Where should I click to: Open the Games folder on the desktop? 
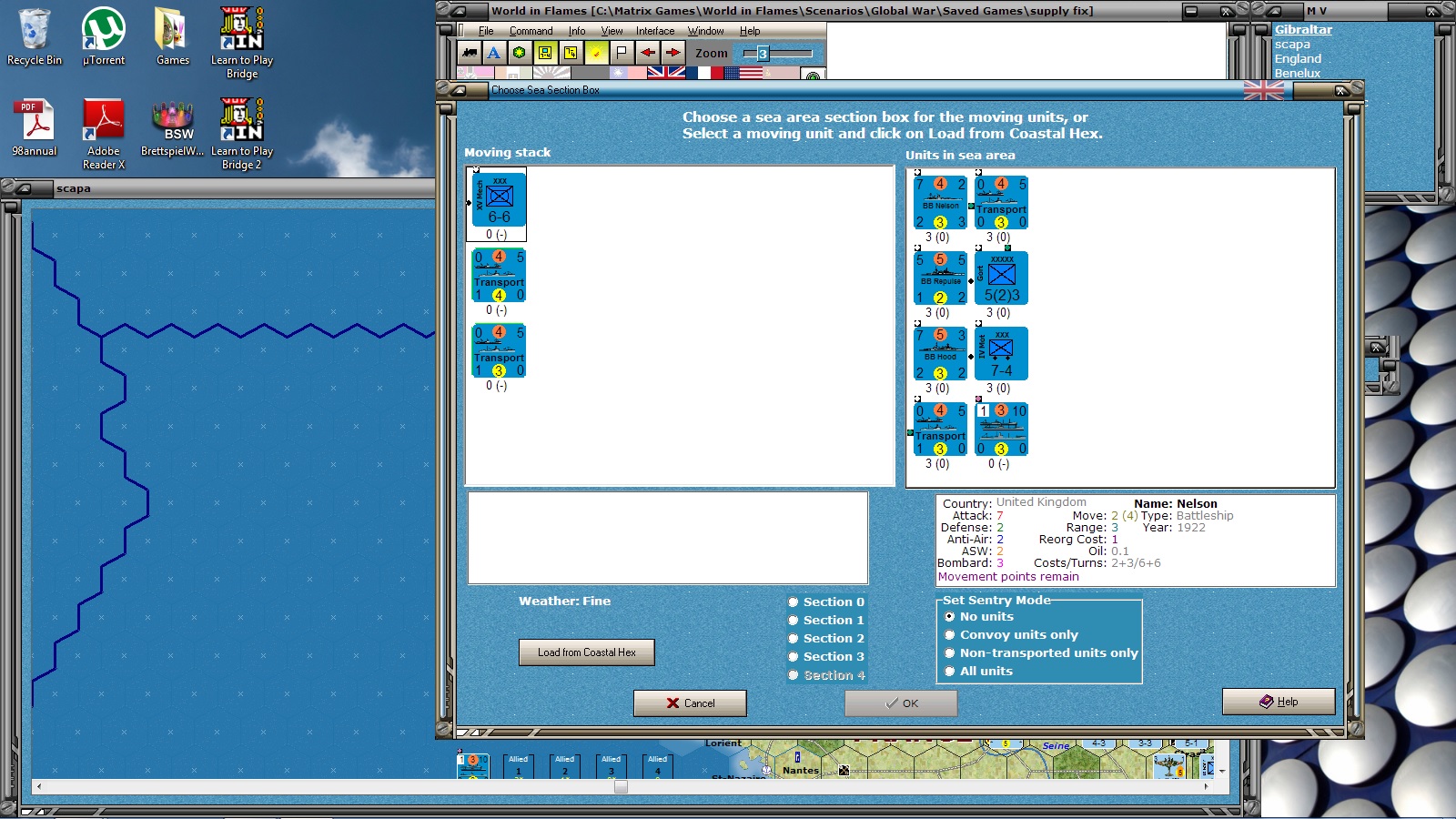(x=173, y=36)
